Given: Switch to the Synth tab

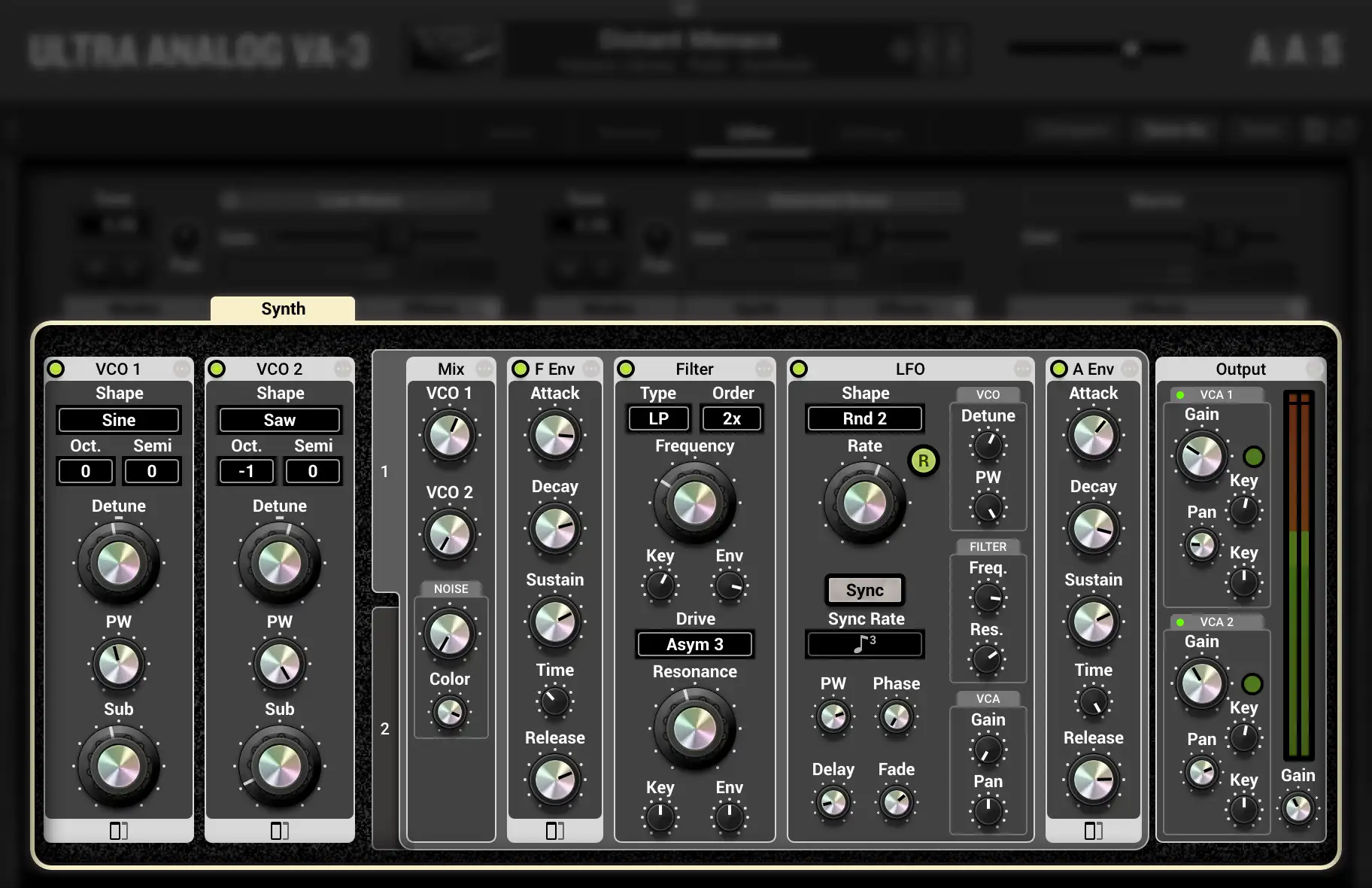Looking at the screenshot, I should 282,309.
